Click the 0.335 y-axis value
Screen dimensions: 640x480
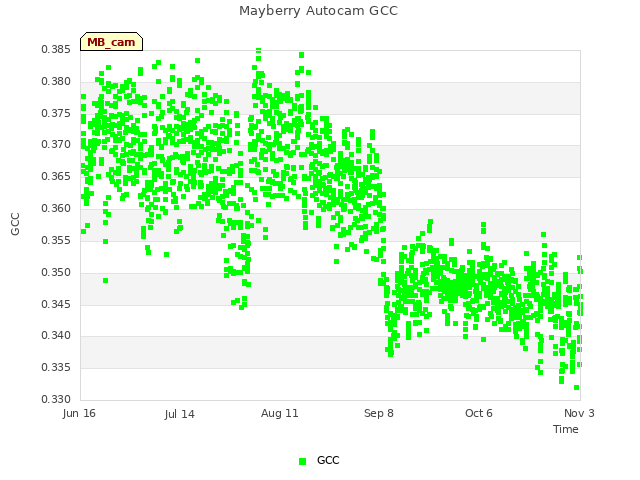pos(56,367)
